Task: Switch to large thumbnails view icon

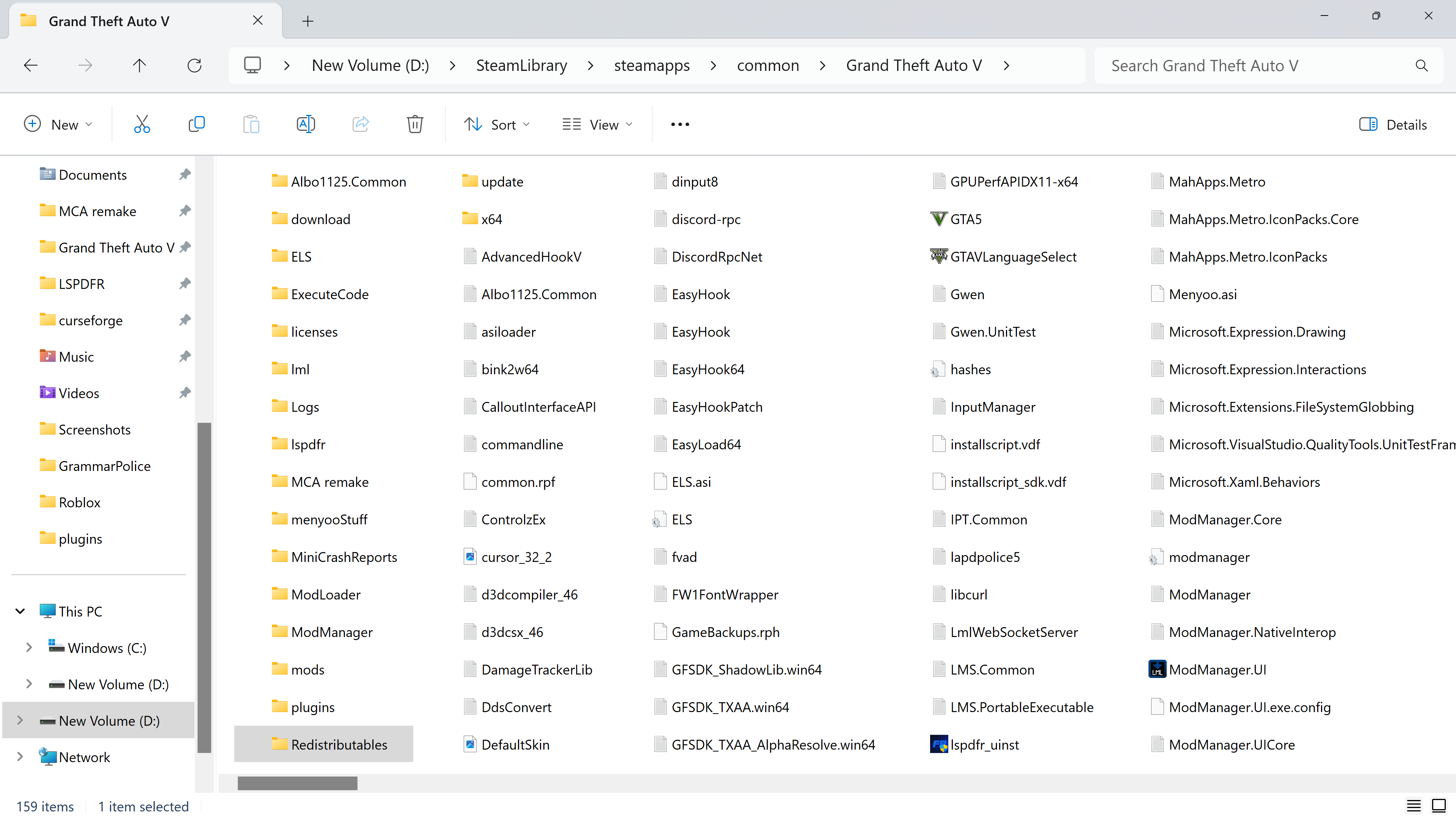Action: pos(1439,805)
